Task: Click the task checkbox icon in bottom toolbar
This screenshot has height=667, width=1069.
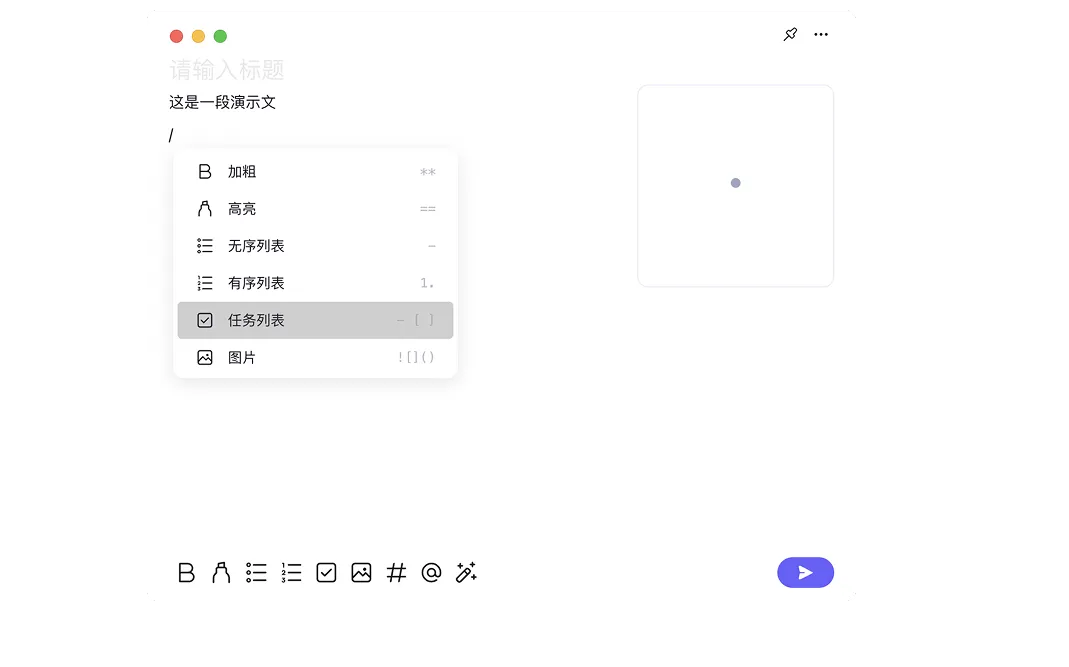Action: (327, 572)
